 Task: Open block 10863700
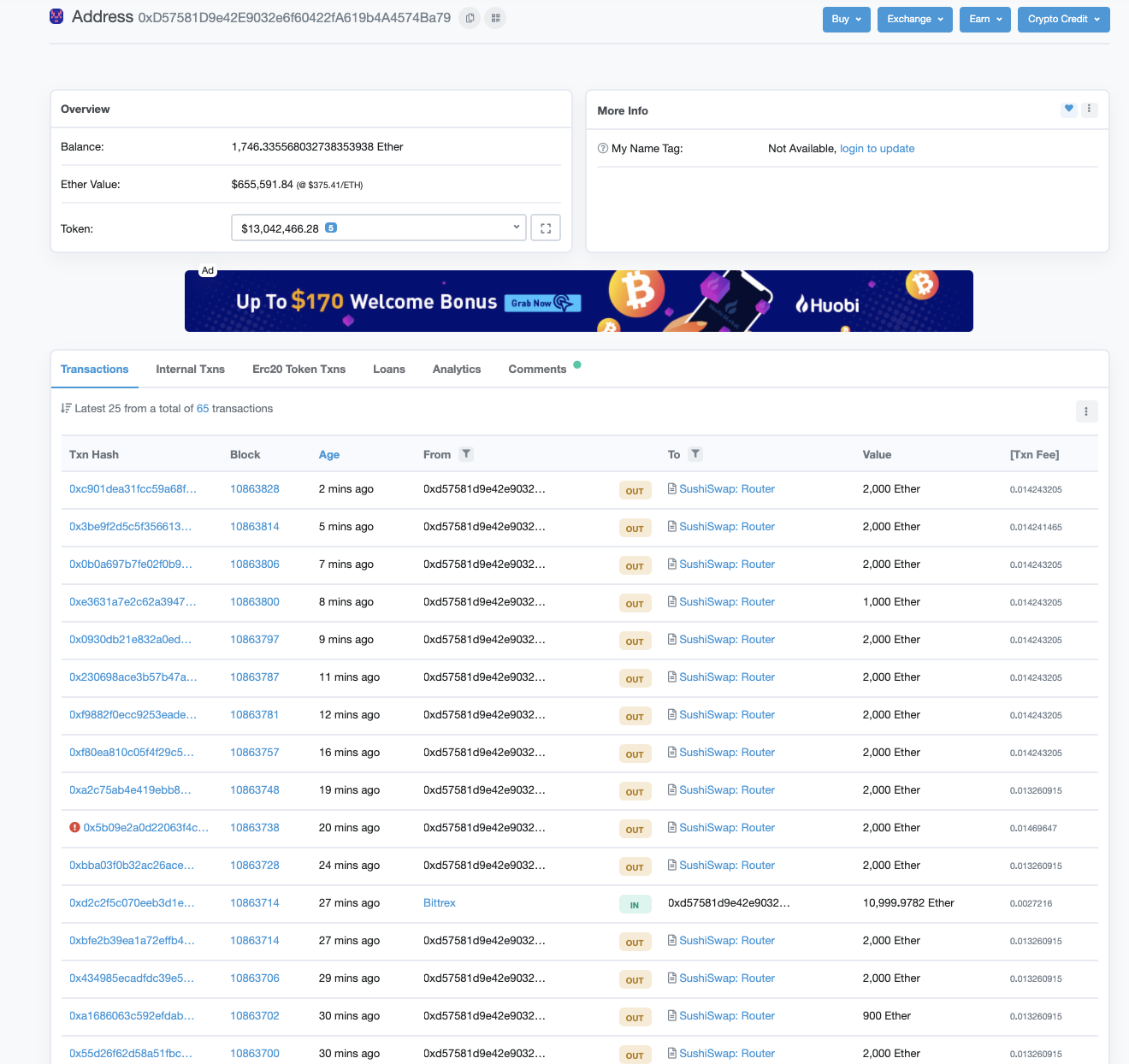click(x=255, y=1054)
